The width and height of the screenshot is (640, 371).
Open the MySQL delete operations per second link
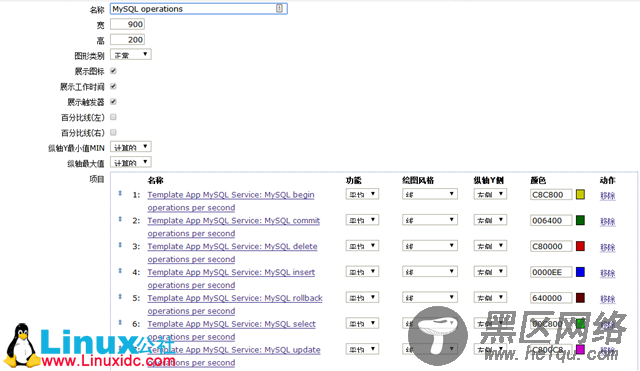coord(233,253)
